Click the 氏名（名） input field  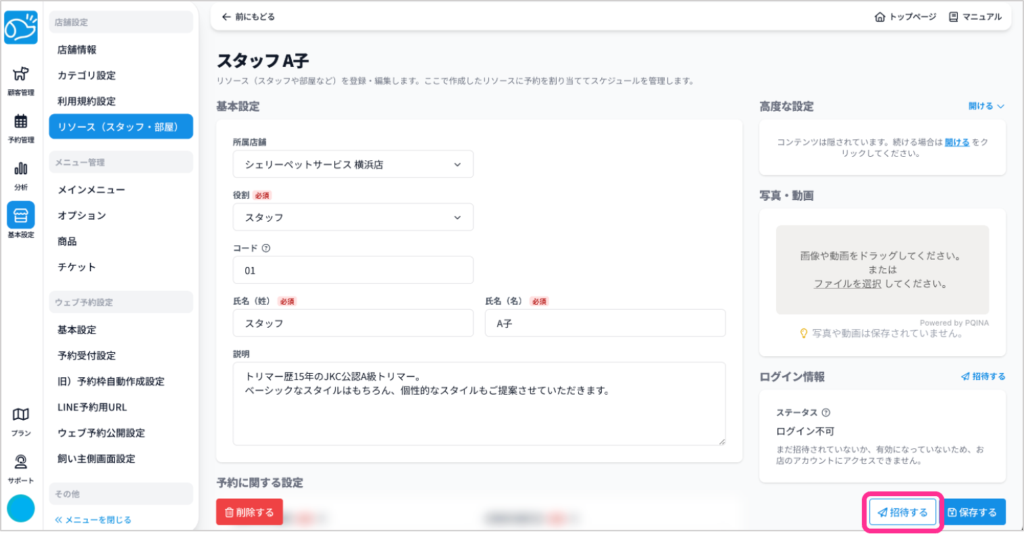click(605, 323)
